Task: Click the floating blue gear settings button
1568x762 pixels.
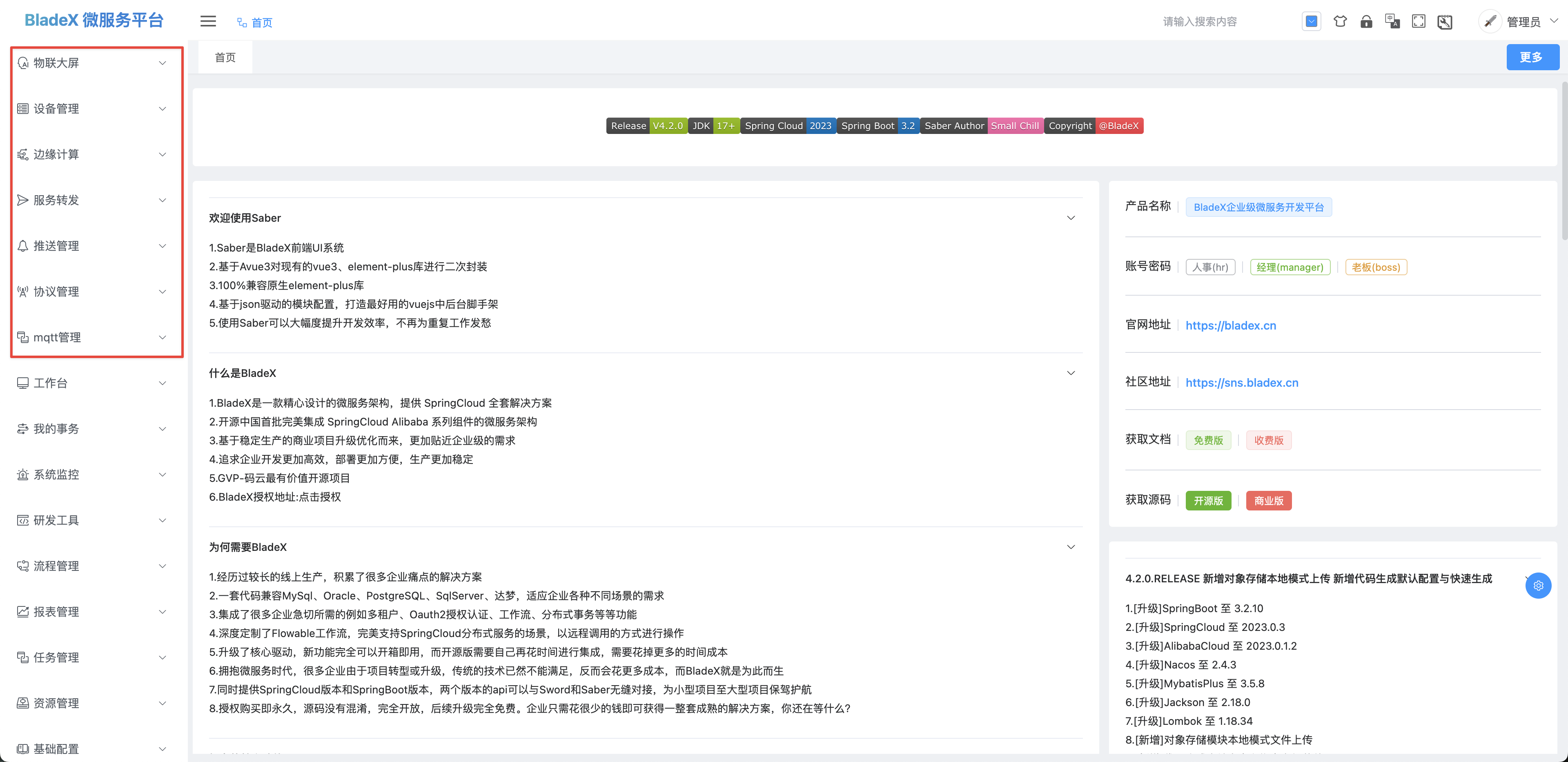Action: click(x=1538, y=585)
